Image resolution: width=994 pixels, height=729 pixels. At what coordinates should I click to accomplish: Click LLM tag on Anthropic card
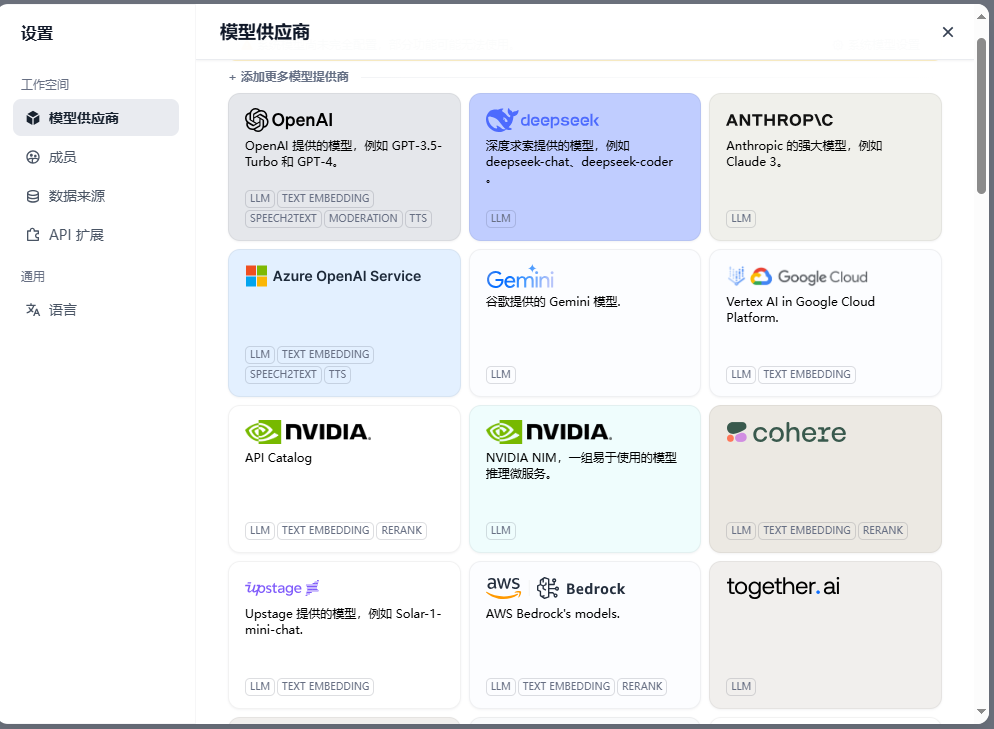point(741,219)
